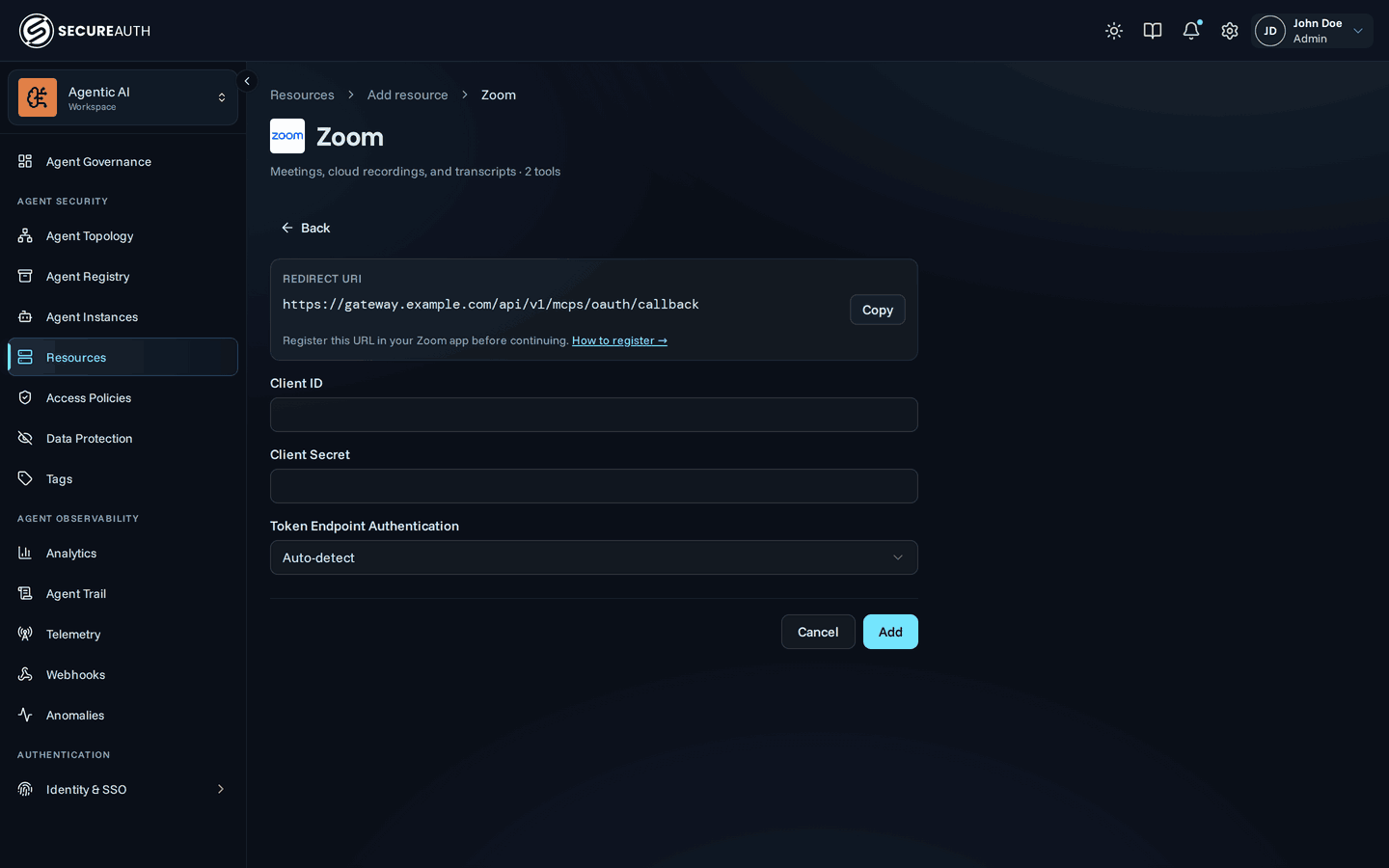Expand Identity & SSO submenu chevron
The height and width of the screenshot is (868, 1389).
click(x=221, y=789)
